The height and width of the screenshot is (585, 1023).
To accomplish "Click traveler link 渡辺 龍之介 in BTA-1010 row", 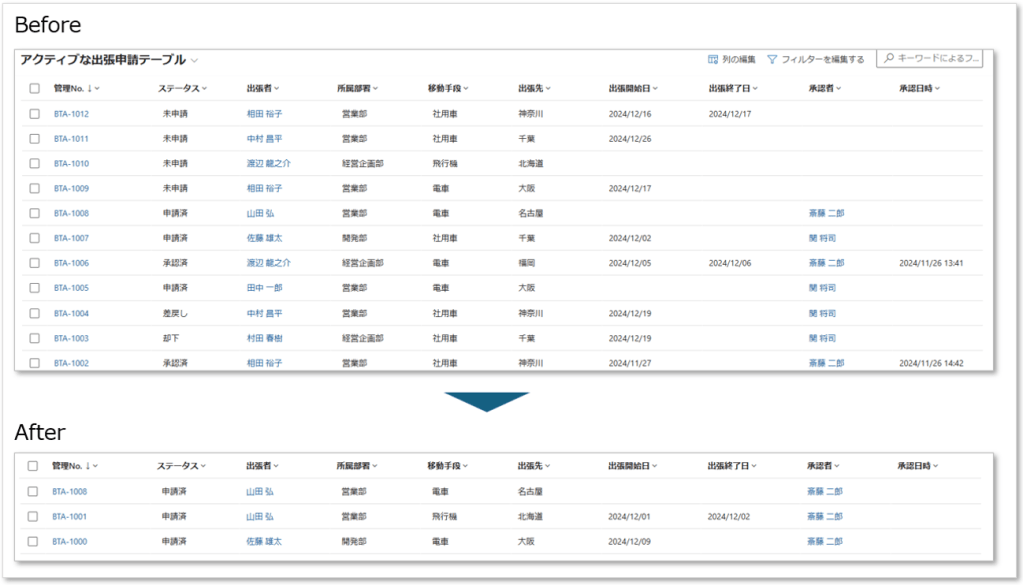I will tap(268, 163).
